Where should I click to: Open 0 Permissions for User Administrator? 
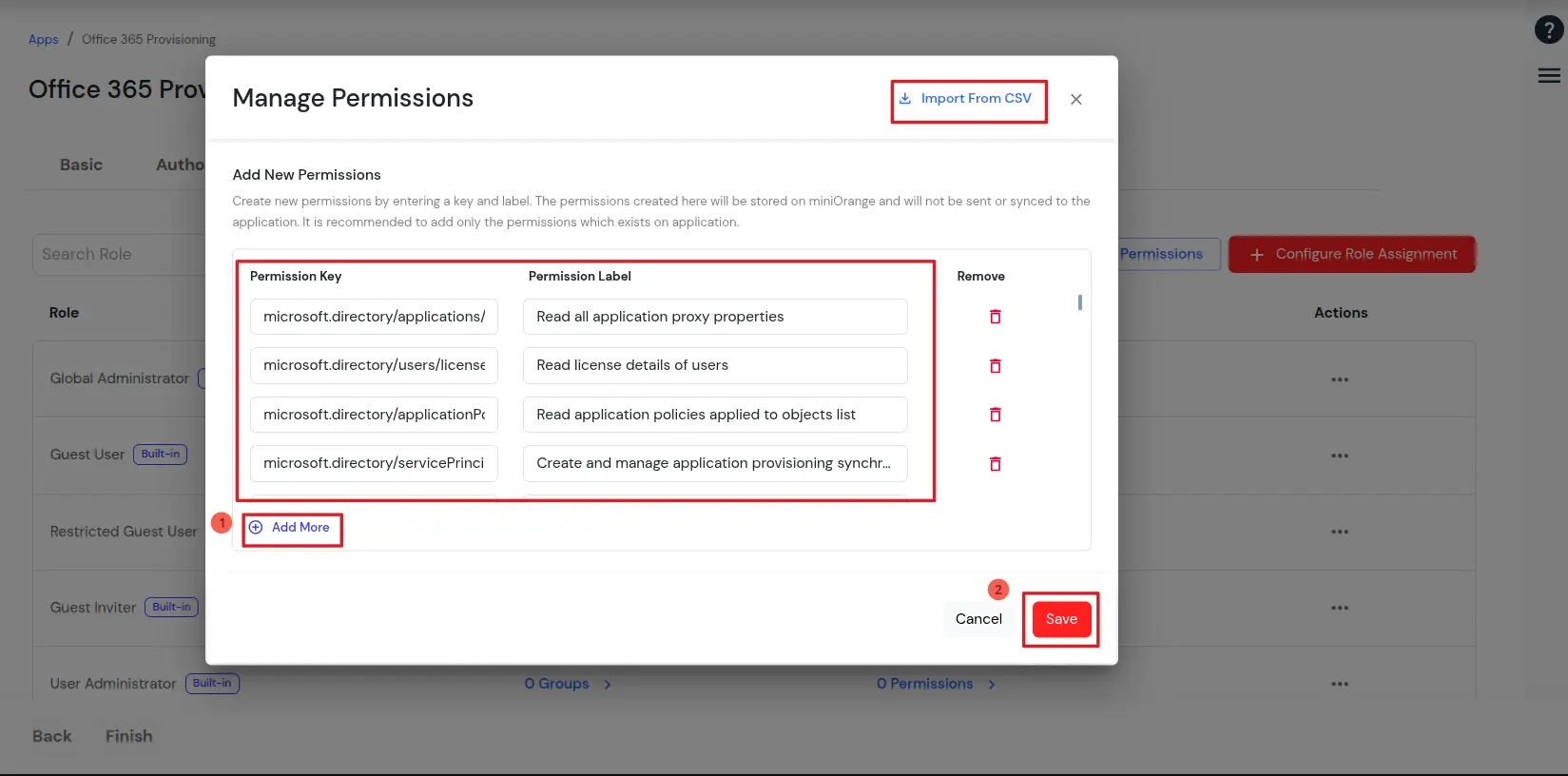click(x=936, y=684)
